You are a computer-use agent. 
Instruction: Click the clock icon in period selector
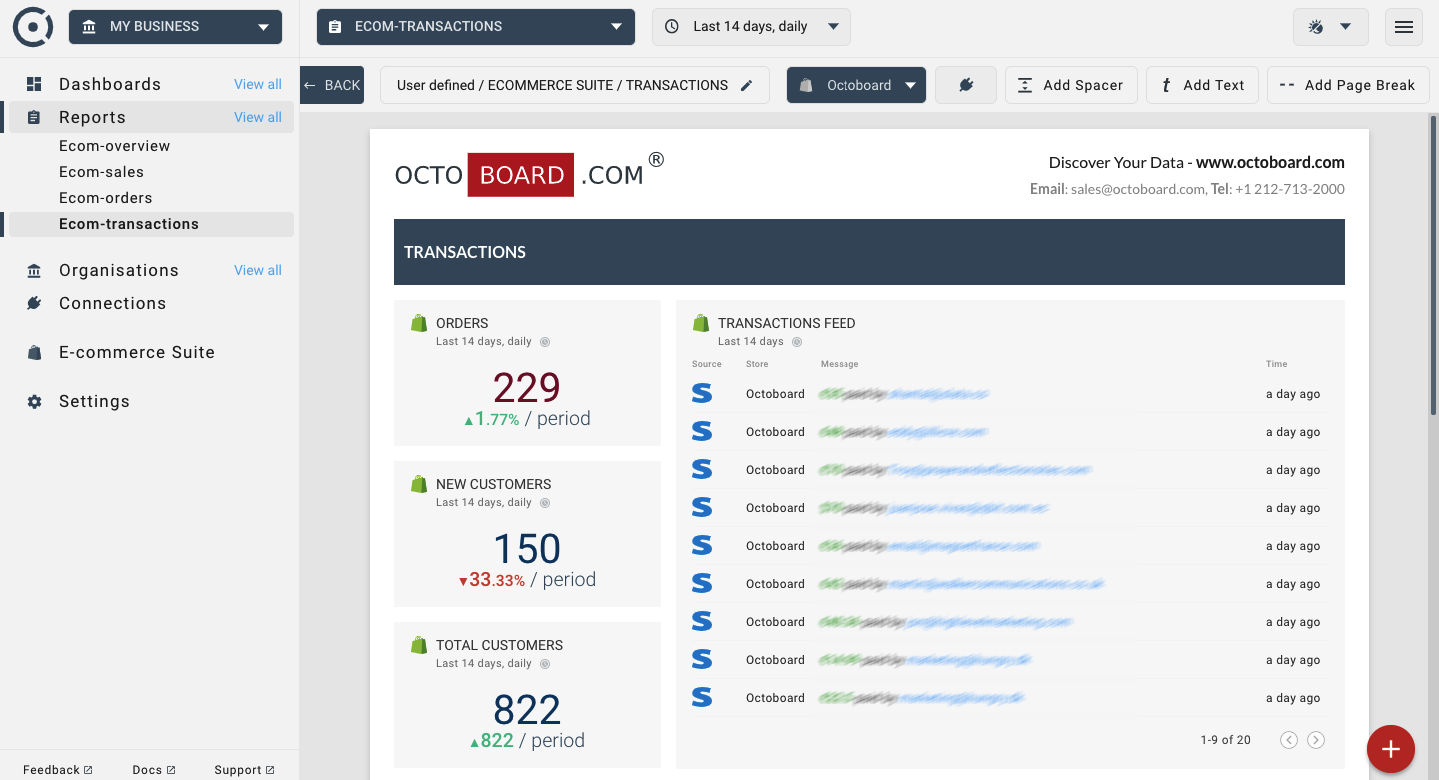pos(672,27)
